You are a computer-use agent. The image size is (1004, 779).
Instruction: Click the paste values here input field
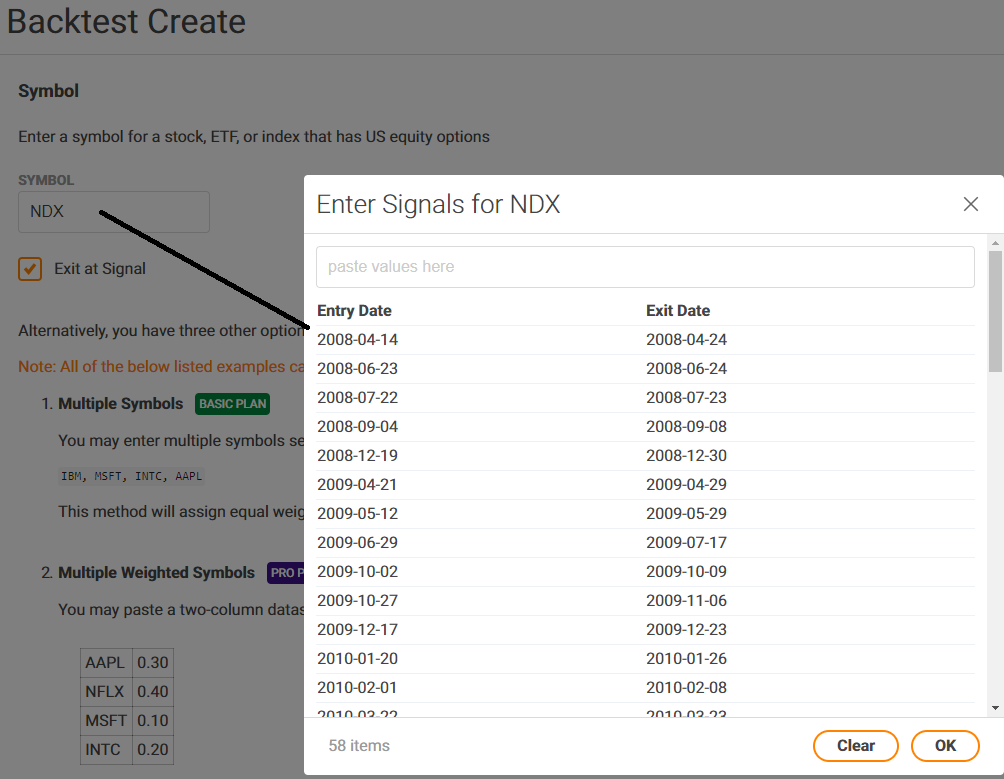coord(645,266)
